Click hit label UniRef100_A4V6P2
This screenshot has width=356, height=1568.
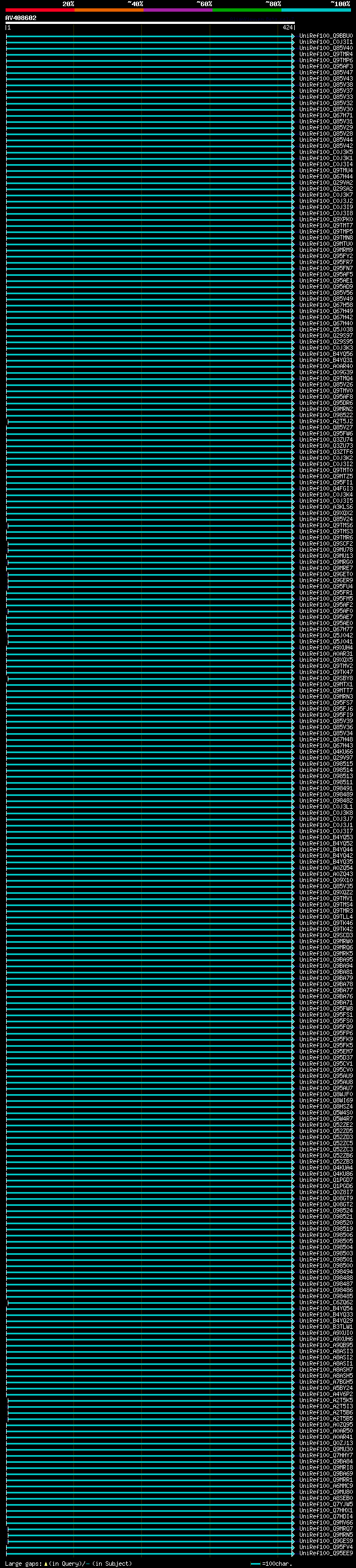coord(326,1394)
